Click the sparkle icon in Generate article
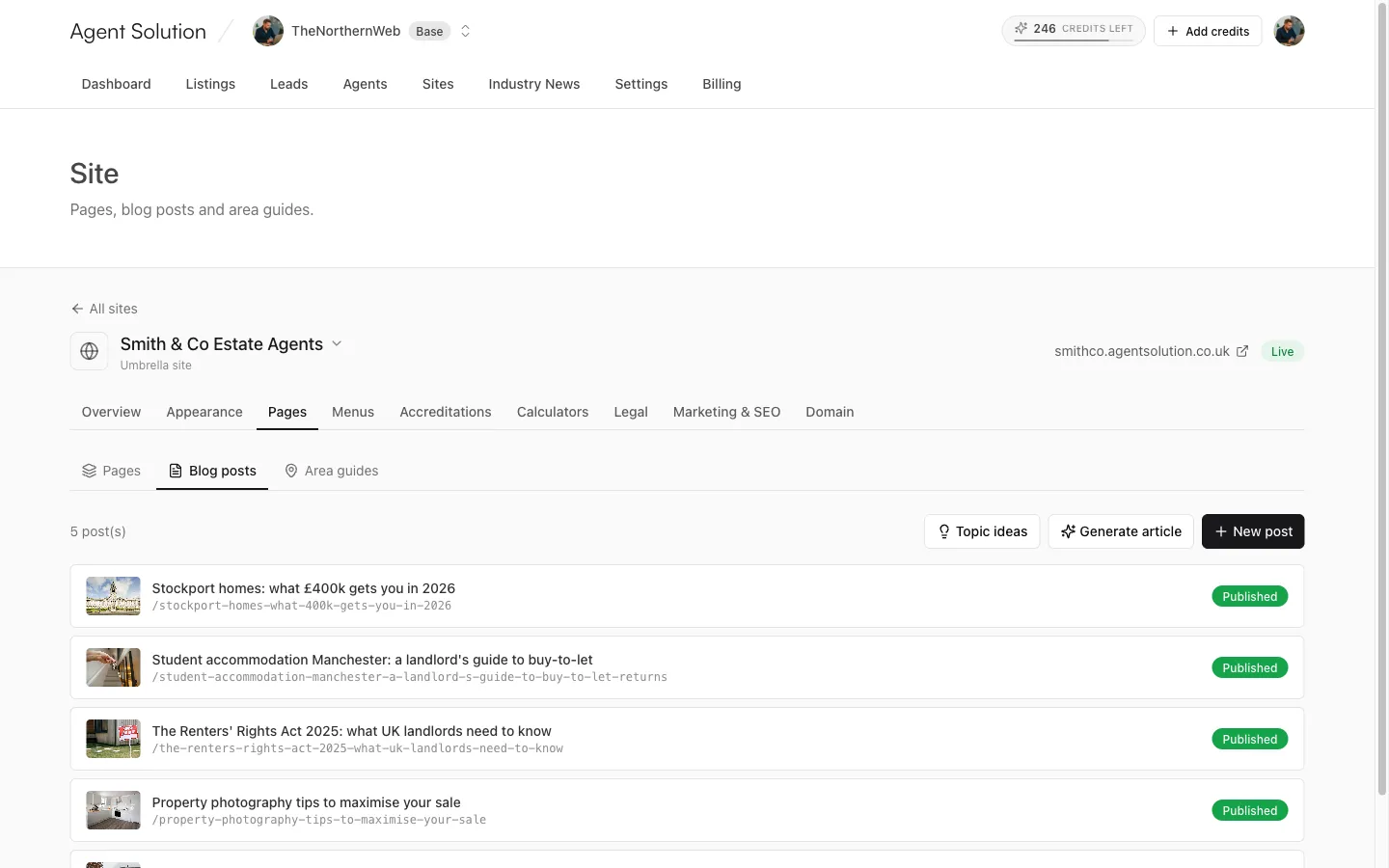The height and width of the screenshot is (868, 1389). [1068, 531]
